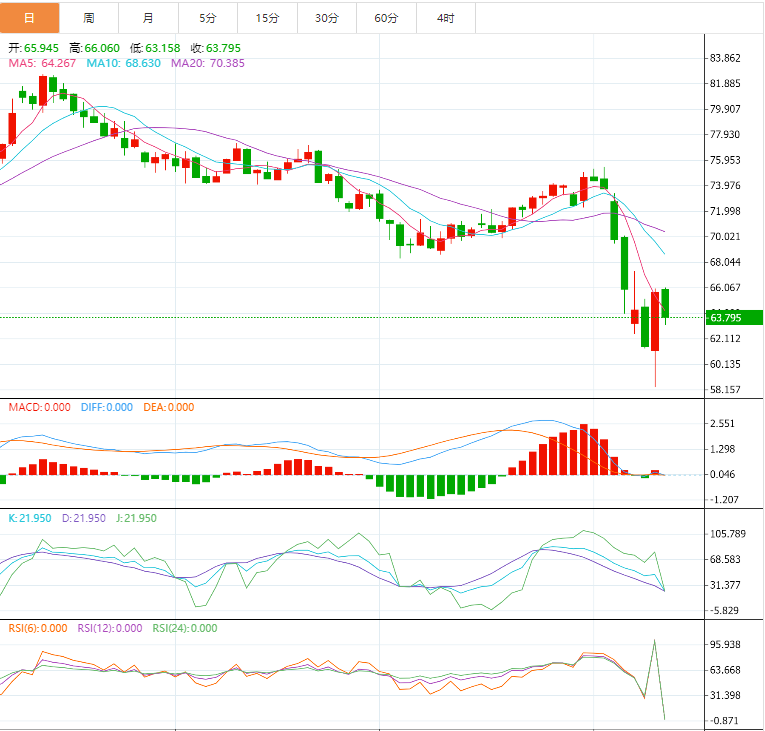Switch to the 4时 four-hour tab
Screen dimensions: 765x731
[445, 17]
